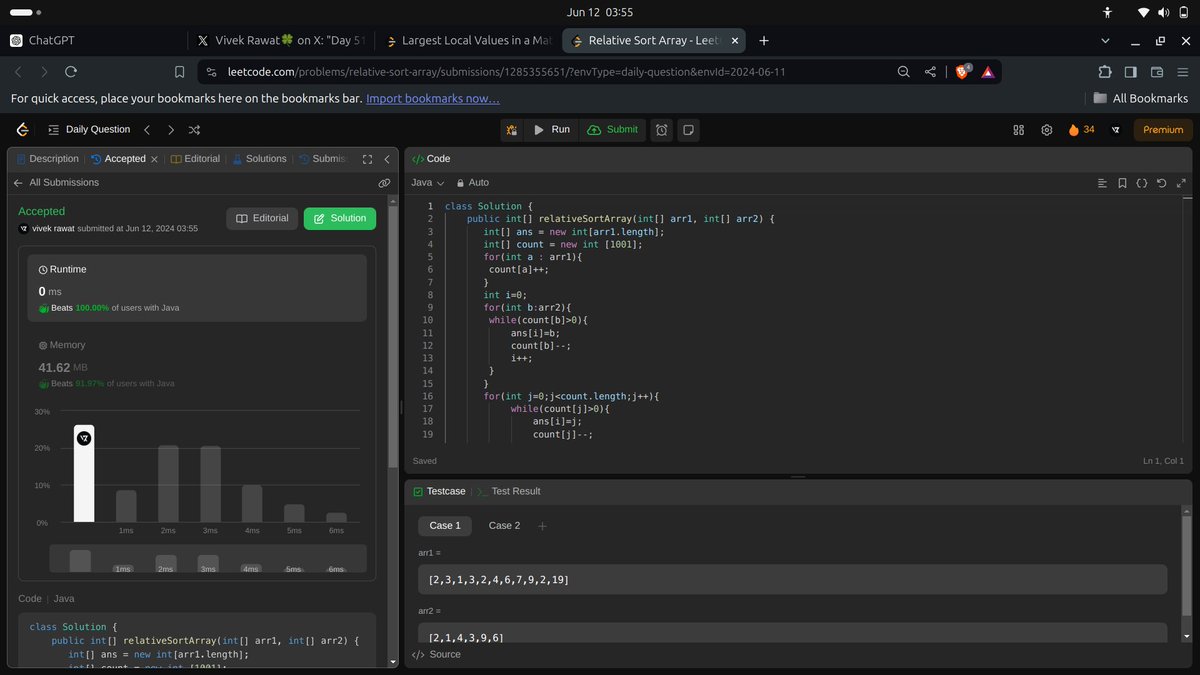Zoom control icon in the address bar
The image size is (1200, 675).
[904, 72]
